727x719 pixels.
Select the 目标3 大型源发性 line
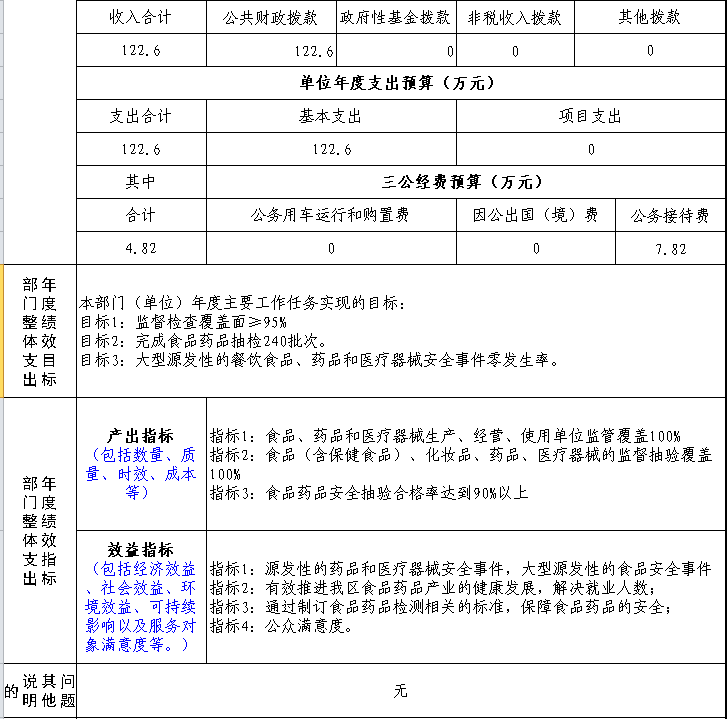[320, 360]
